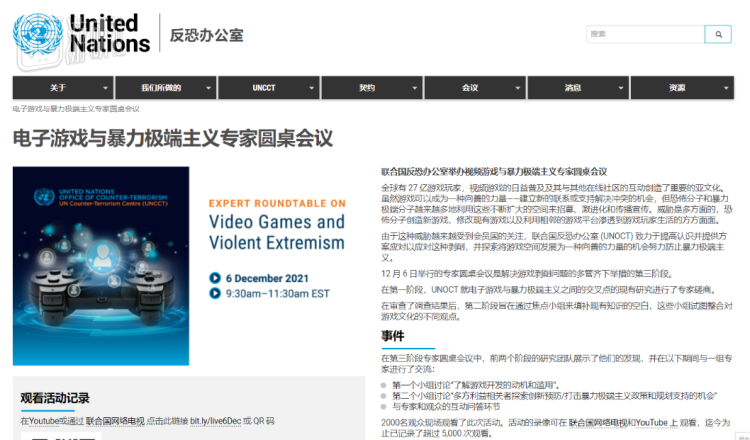Click the United Nations emblem logo

[x=37, y=34]
